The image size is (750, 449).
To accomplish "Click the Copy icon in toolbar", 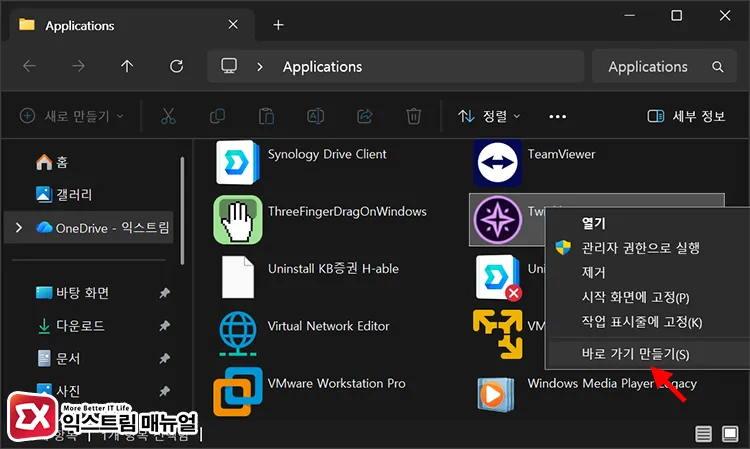I will point(217,116).
